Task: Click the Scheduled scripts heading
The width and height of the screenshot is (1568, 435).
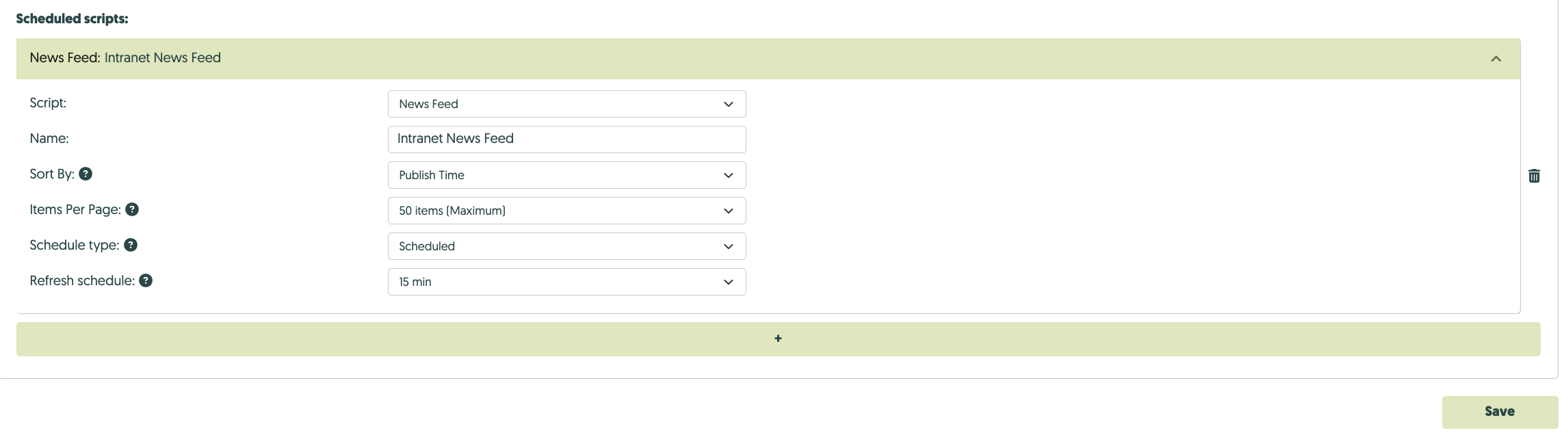Action: pyautogui.click(x=72, y=18)
